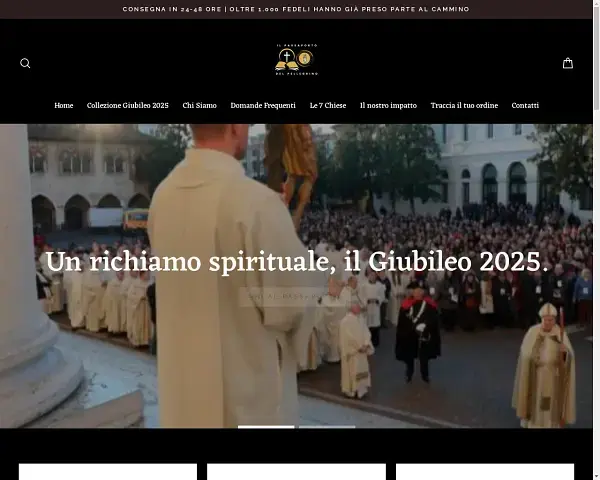Click the top announcement bar text
The image size is (600, 480).
point(296,9)
